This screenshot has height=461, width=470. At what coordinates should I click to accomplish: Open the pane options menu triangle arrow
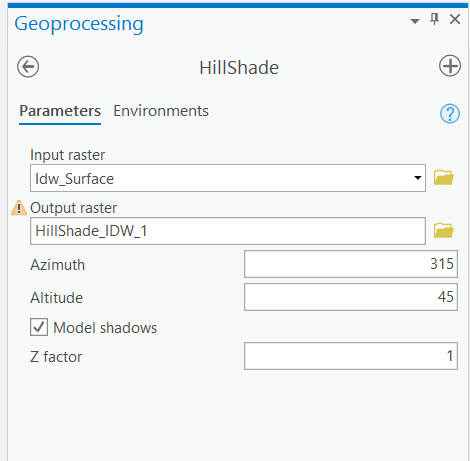415,21
